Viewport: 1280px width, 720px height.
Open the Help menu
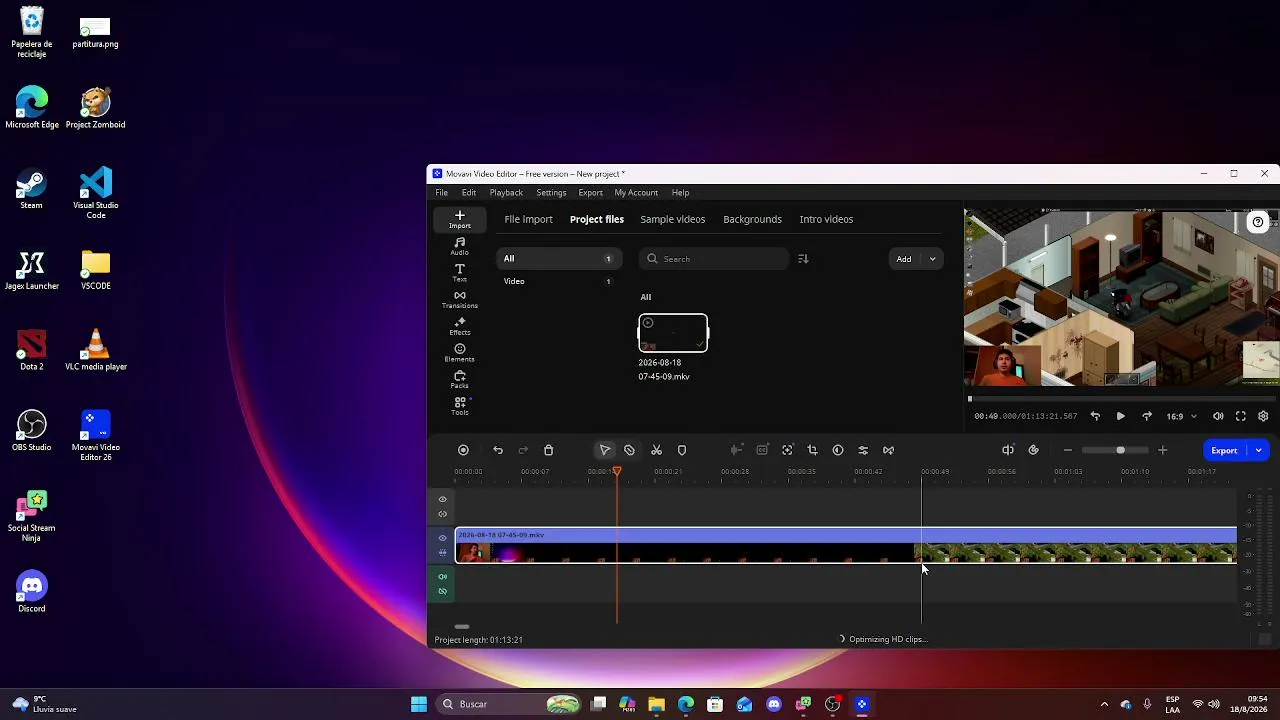point(680,193)
